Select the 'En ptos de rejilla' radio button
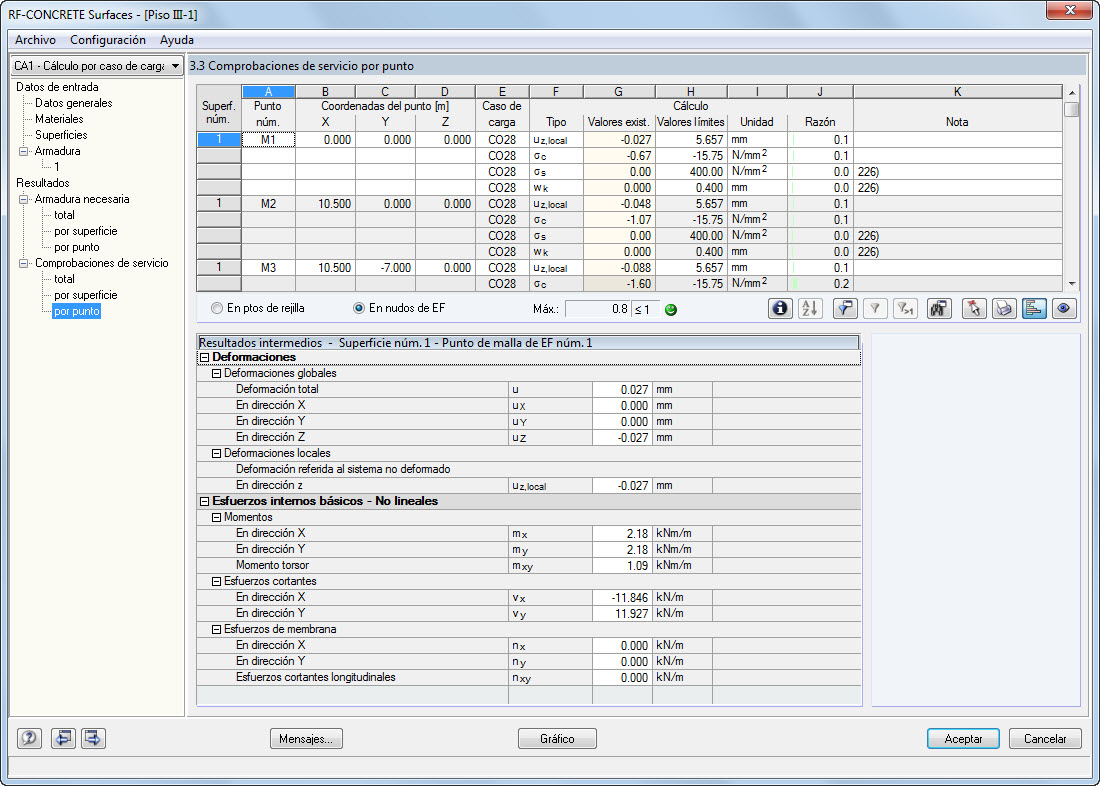This screenshot has width=1100, height=786. (x=217, y=308)
